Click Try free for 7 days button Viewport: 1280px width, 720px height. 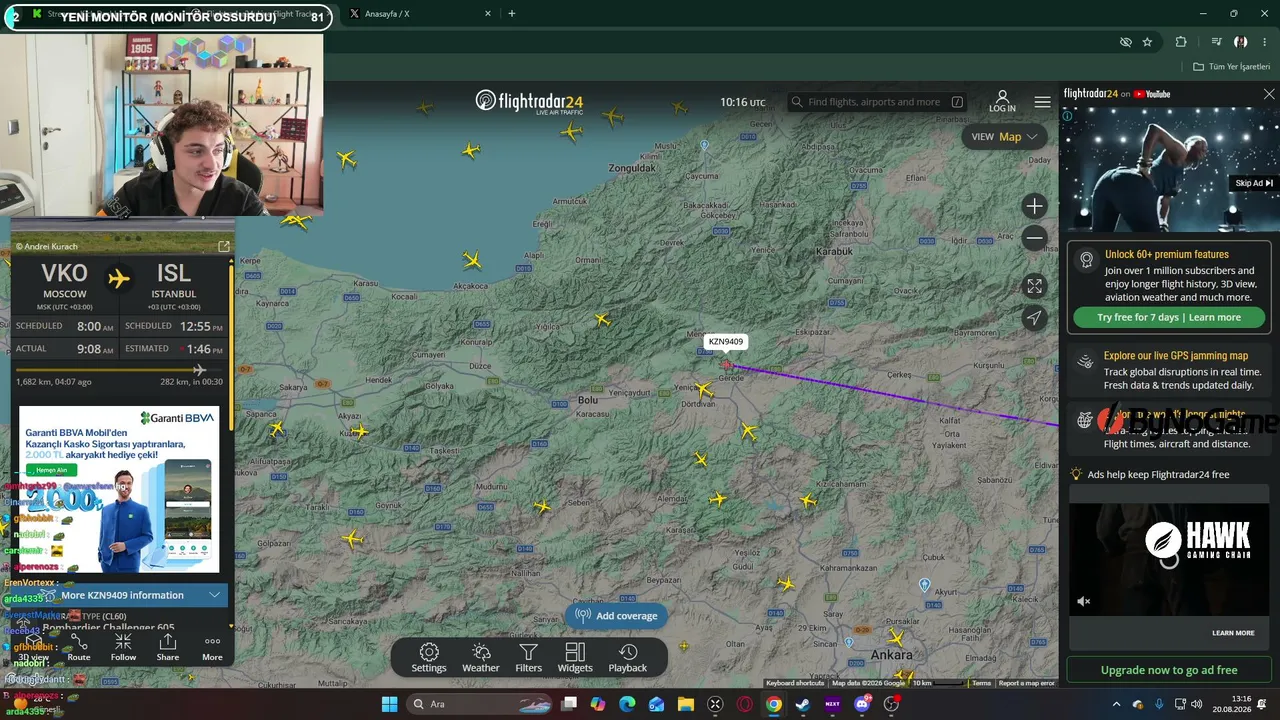coord(1169,317)
